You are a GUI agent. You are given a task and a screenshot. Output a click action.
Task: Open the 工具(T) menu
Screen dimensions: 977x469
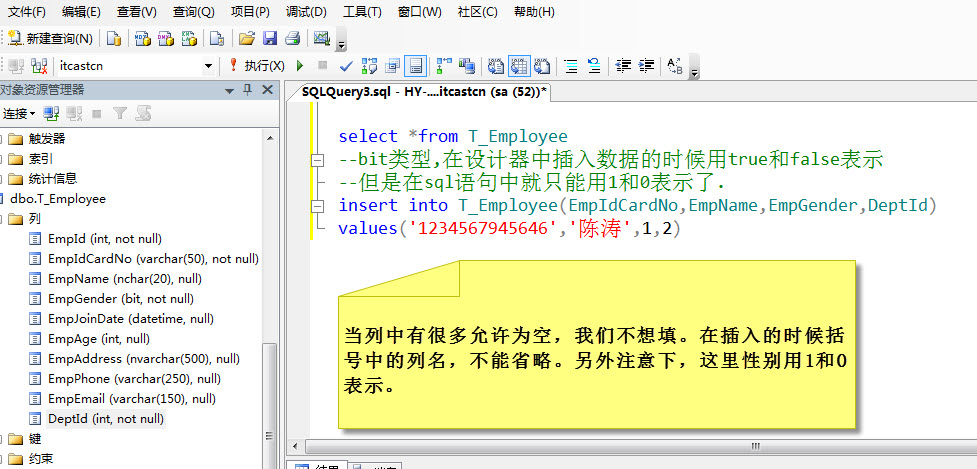[x=362, y=12]
